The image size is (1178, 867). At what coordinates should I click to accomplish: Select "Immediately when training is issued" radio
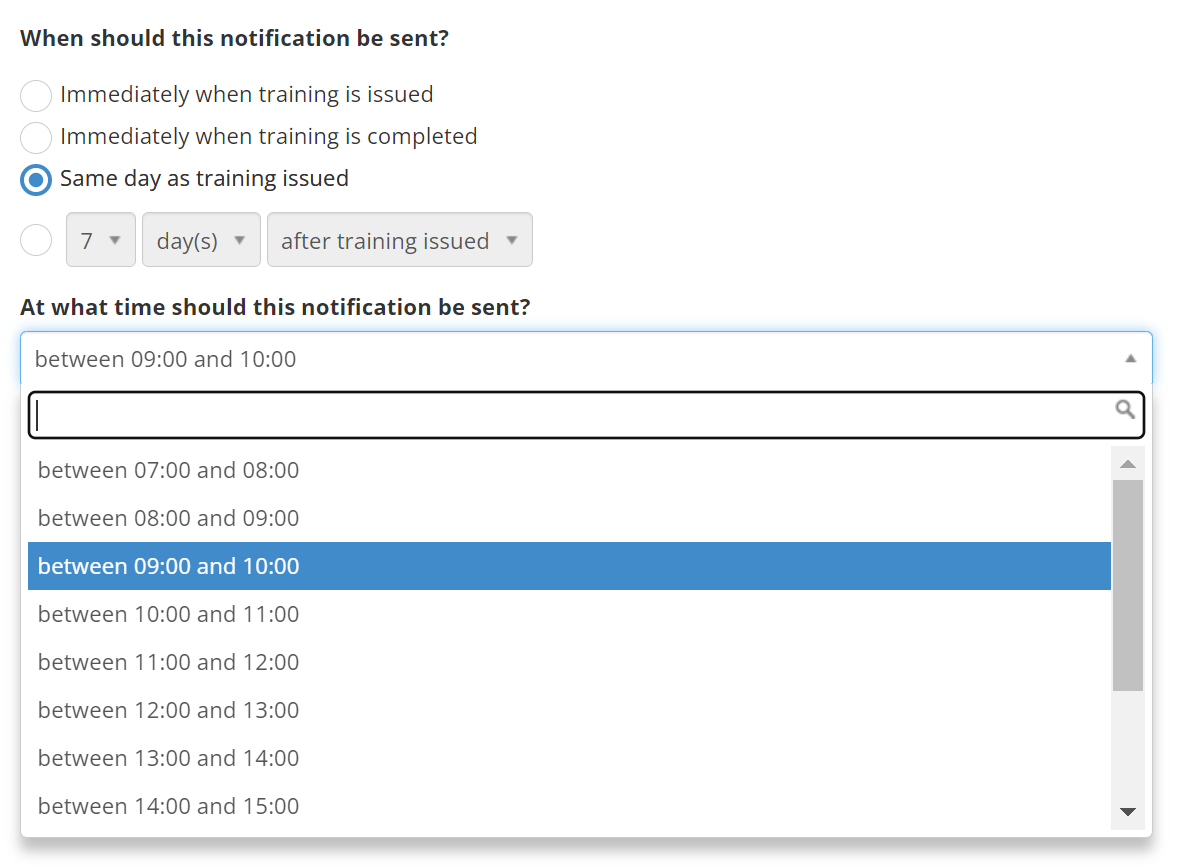click(x=36, y=96)
